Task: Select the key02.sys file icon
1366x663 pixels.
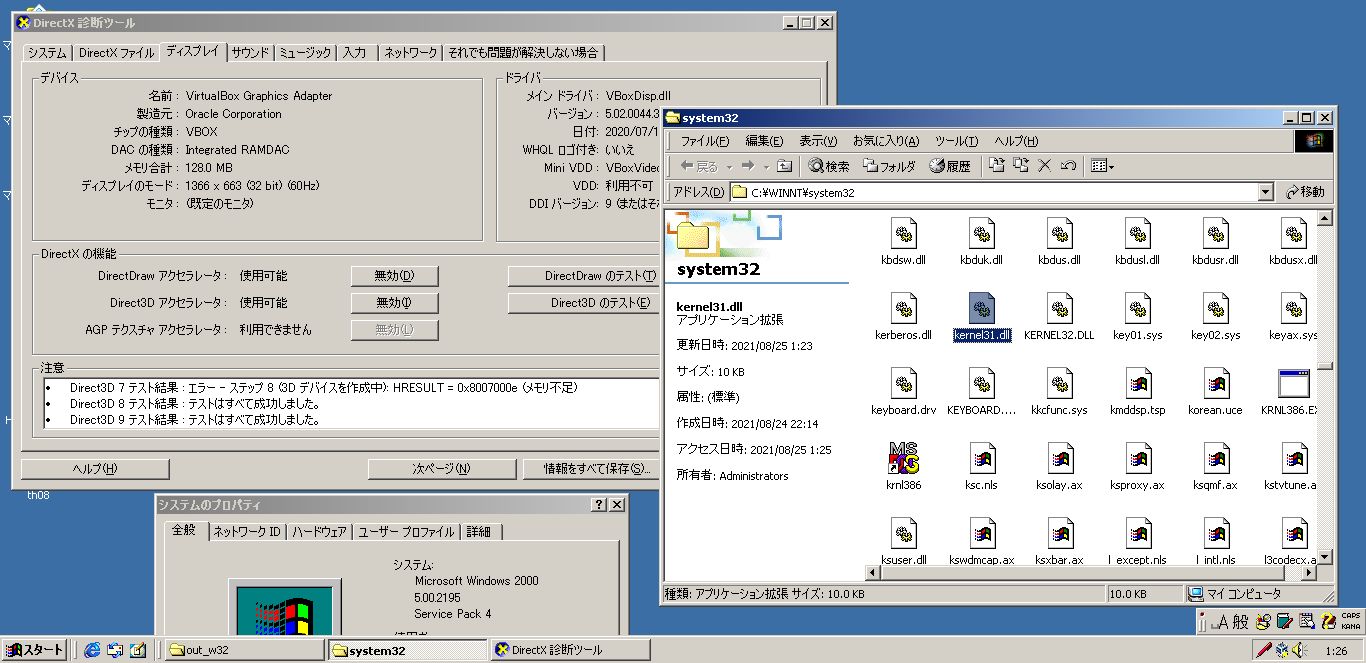Action: tap(1215, 309)
